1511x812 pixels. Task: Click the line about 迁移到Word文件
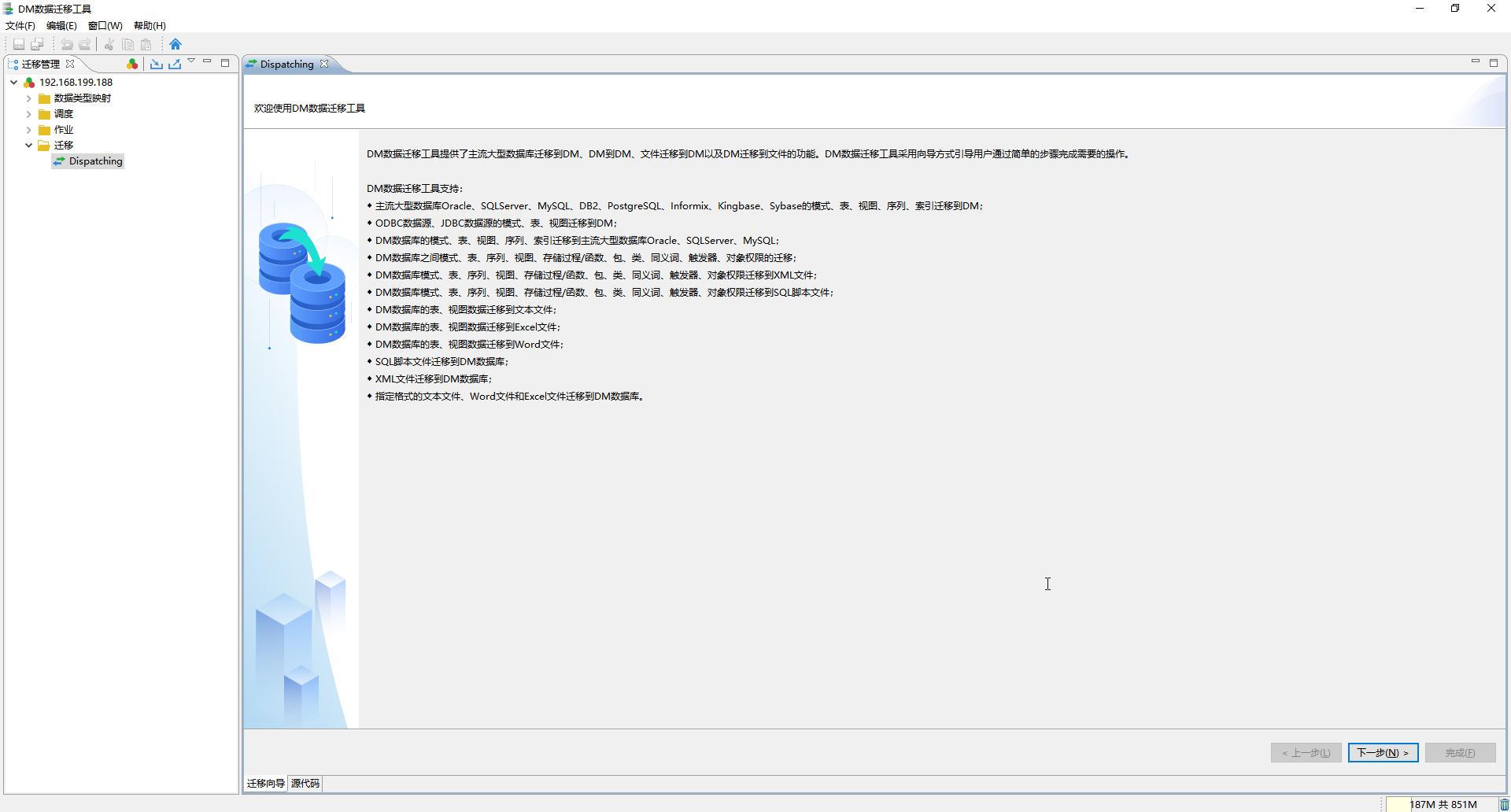pyautogui.click(x=468, y=345)
